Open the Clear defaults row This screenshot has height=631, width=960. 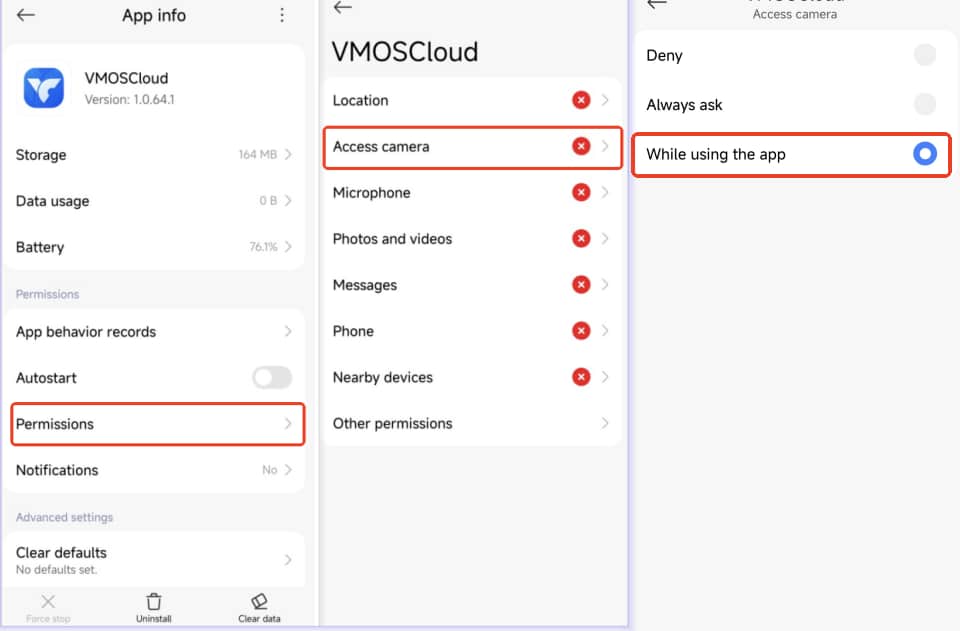tap(155, 559)
